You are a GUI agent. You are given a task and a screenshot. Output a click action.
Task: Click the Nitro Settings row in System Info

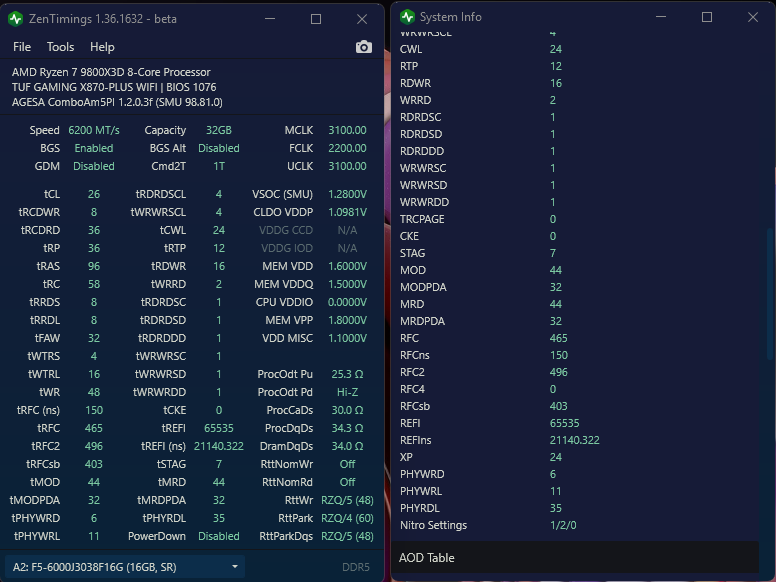pyautogui.click(x=575, y=525)
